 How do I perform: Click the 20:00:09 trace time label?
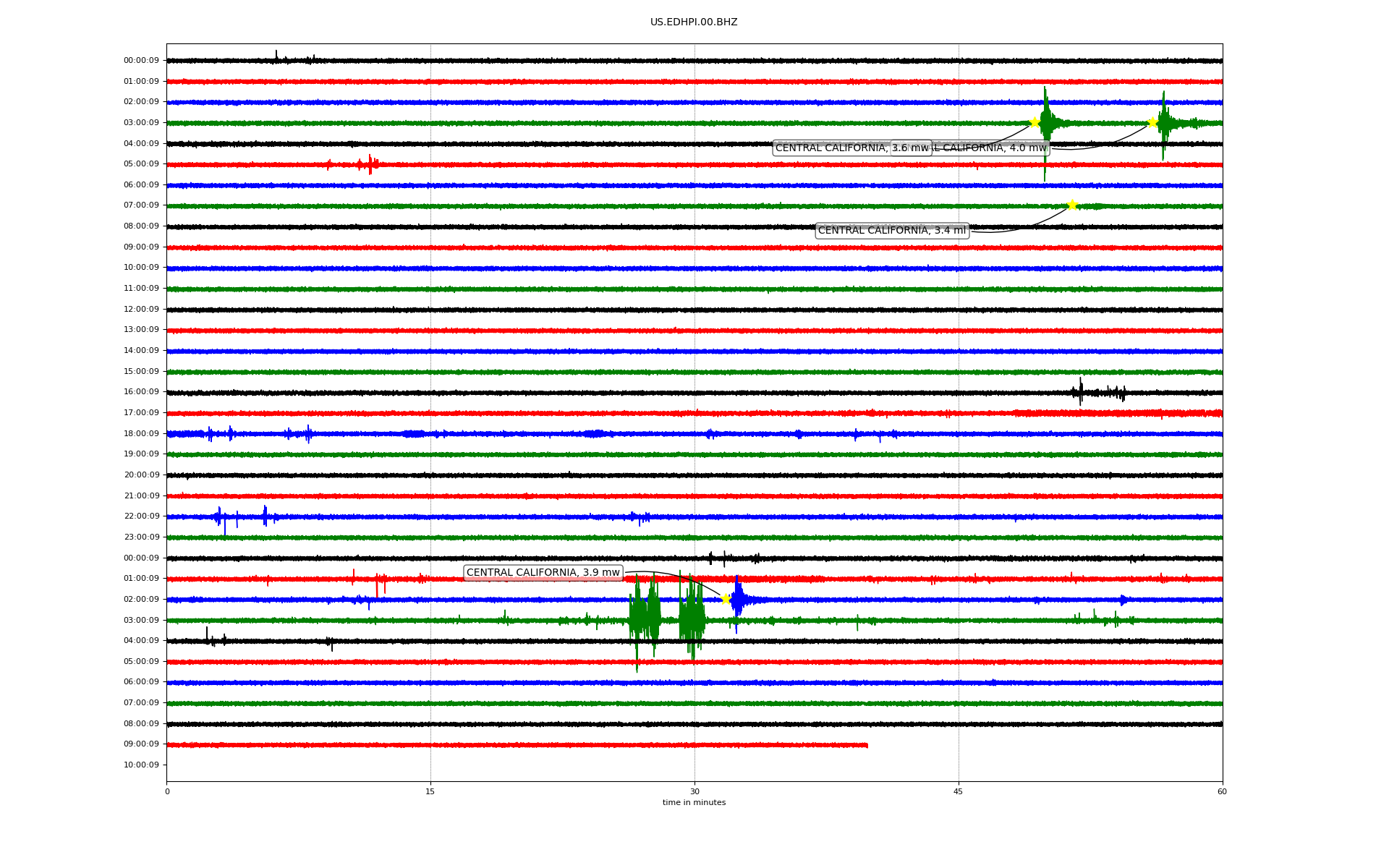click(141, 475)
